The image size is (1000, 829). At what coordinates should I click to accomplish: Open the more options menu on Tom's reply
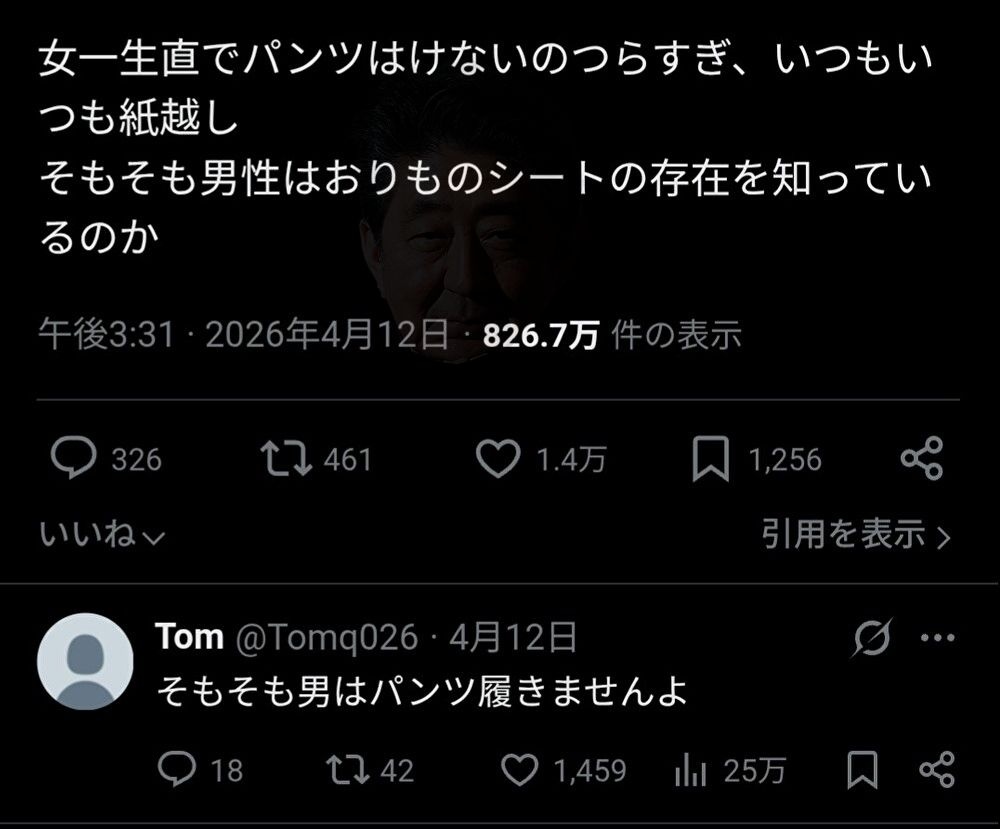(936, 638)
